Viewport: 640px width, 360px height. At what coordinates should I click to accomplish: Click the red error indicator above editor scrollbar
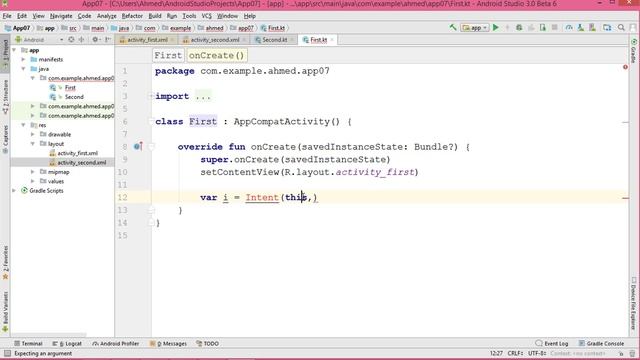(x=625, y=67)
